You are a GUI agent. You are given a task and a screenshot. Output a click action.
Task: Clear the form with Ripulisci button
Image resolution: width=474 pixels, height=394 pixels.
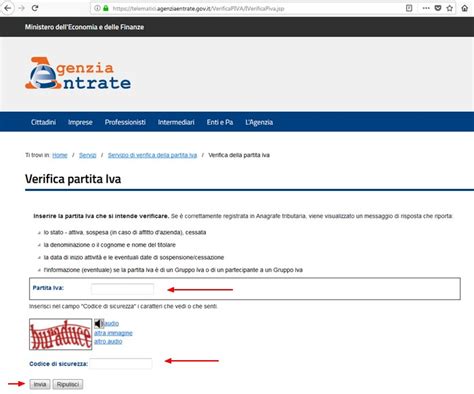click(68, 384)
